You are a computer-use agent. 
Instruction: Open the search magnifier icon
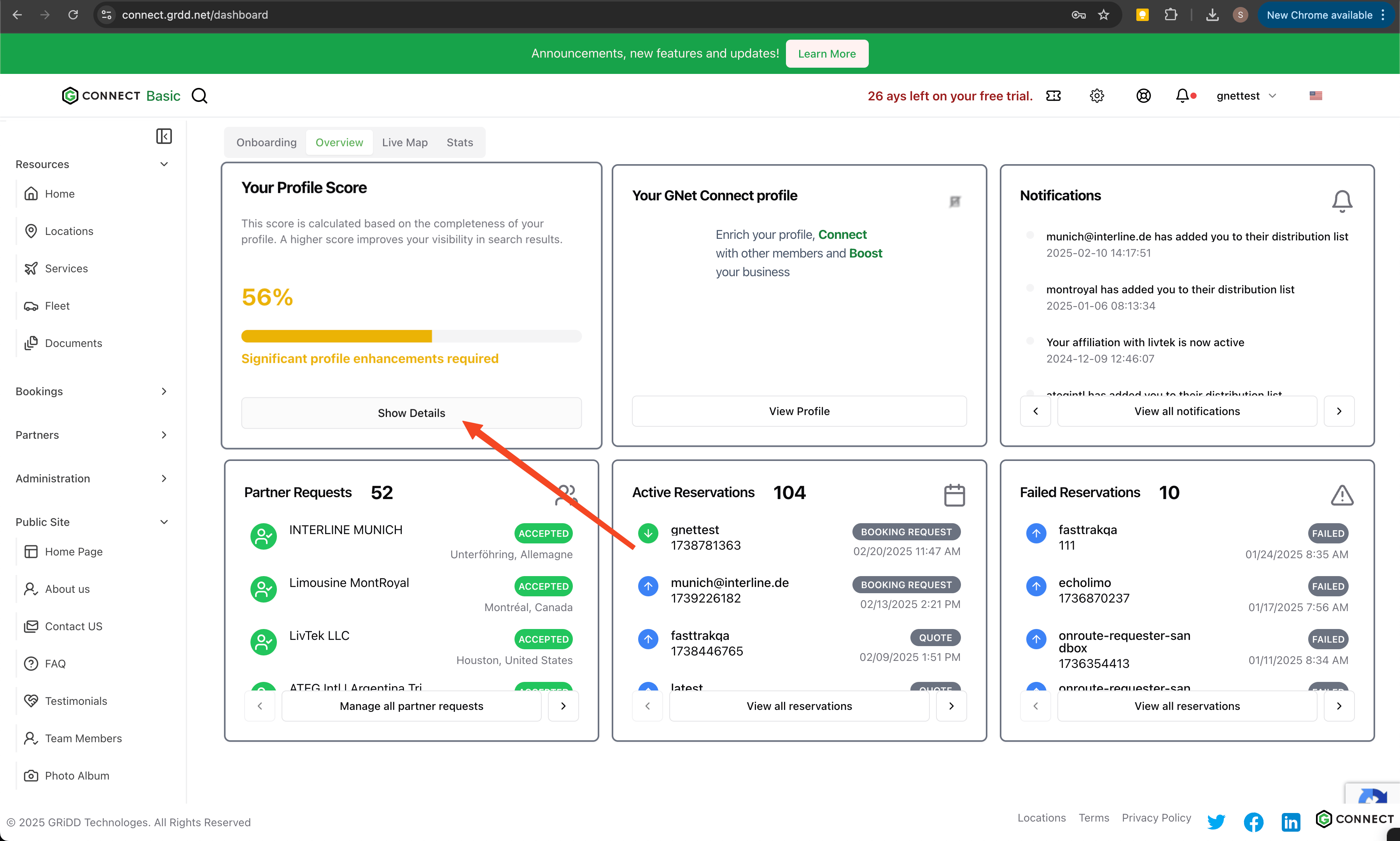[x=199, y=96]
